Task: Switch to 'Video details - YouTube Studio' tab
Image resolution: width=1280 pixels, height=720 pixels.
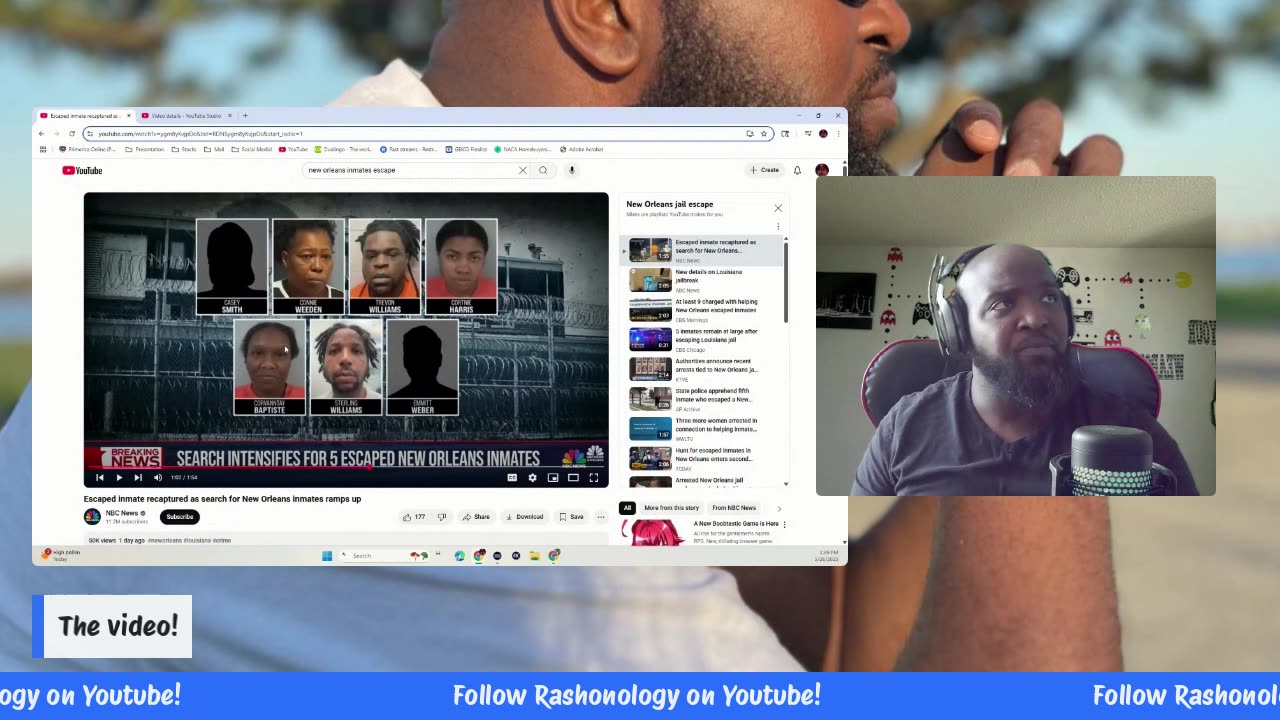Action: pos(187,116)
